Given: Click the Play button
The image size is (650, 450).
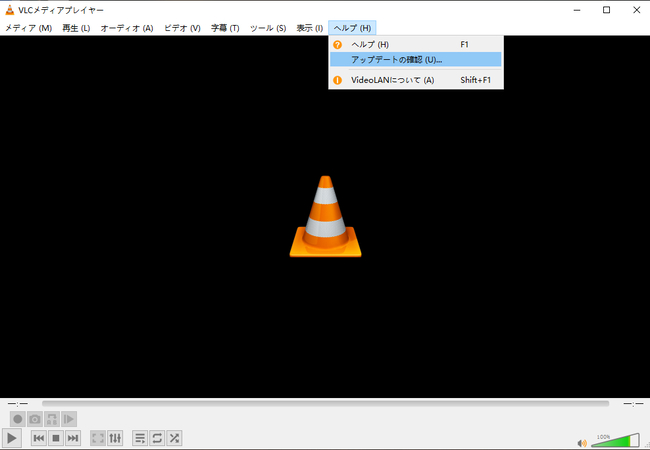Looking at the screenshot, I should 12,438.
